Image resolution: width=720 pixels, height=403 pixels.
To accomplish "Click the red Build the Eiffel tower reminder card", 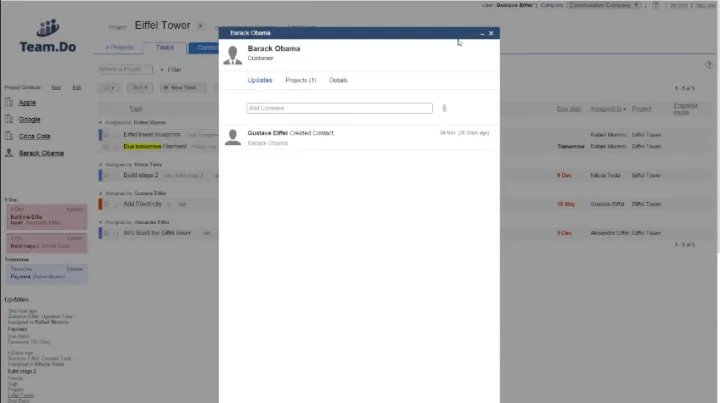I will click(46, 217).
